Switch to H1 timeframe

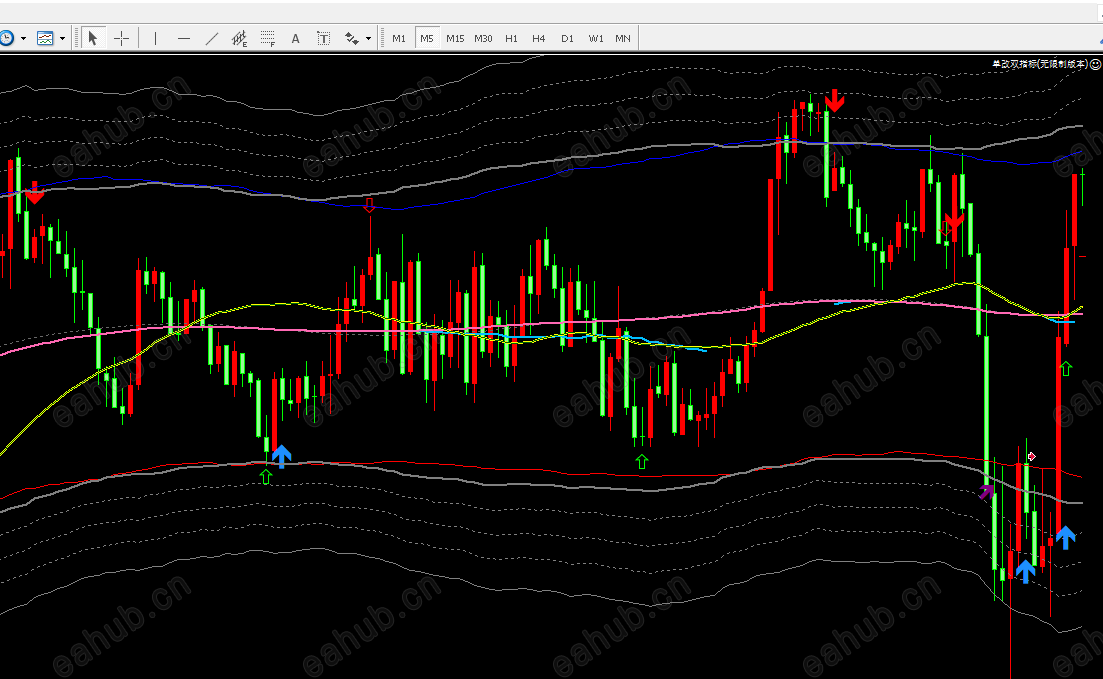coord(511,38)
